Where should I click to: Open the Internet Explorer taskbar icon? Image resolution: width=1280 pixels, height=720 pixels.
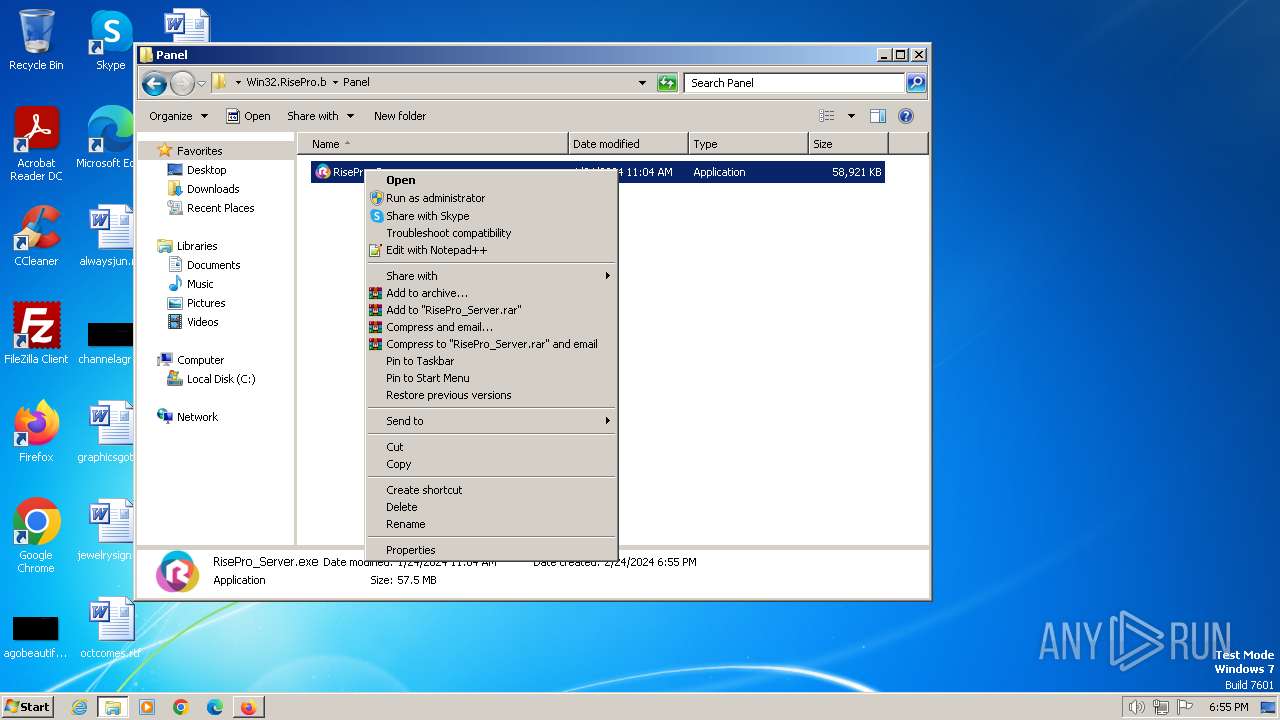79,707
